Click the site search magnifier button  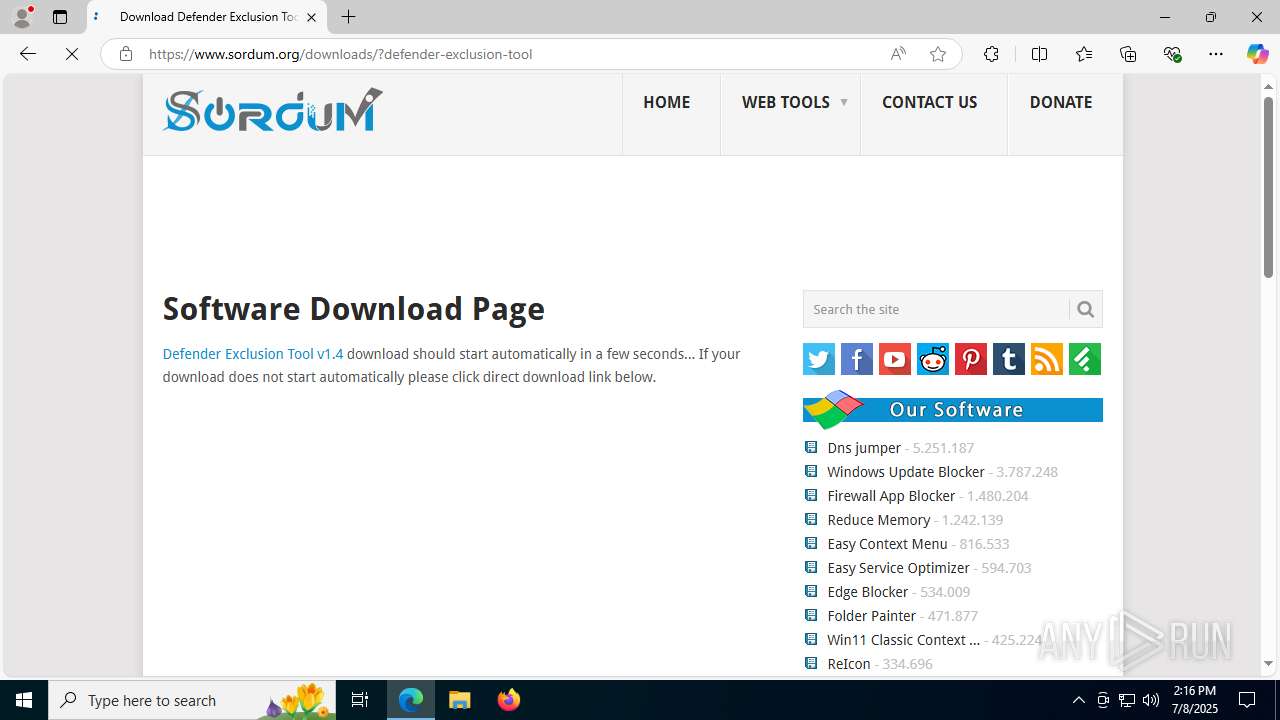[x=1085, y=309]
